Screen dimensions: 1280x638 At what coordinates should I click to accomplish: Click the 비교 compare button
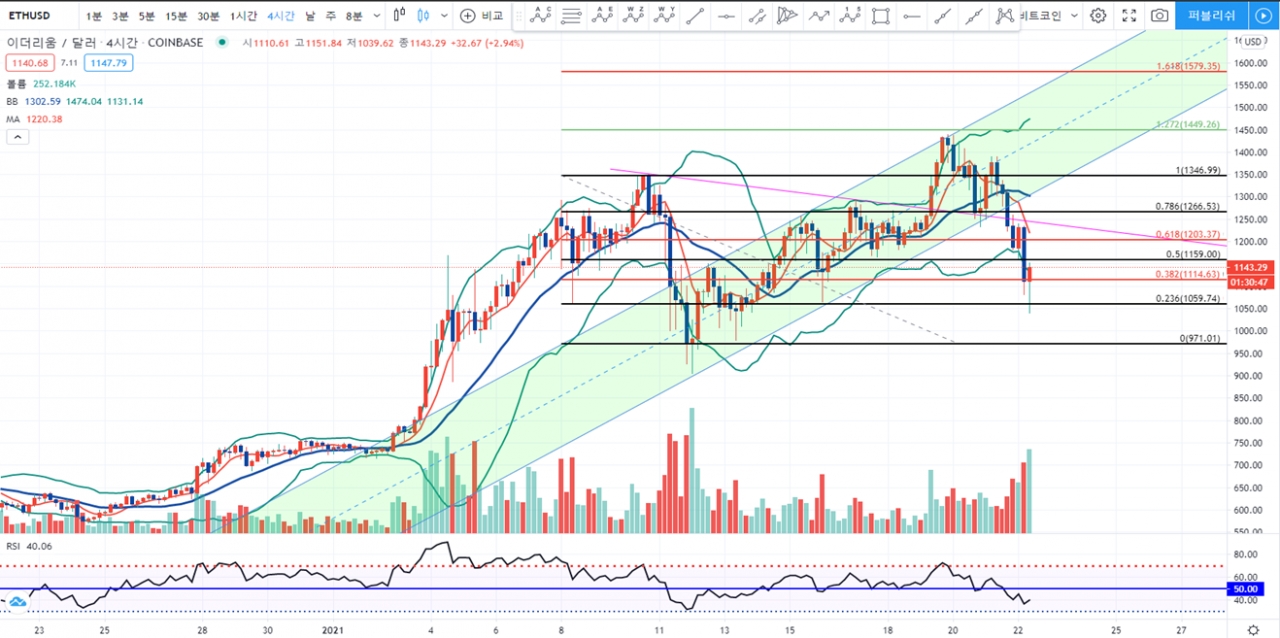(x=482, y=16)
